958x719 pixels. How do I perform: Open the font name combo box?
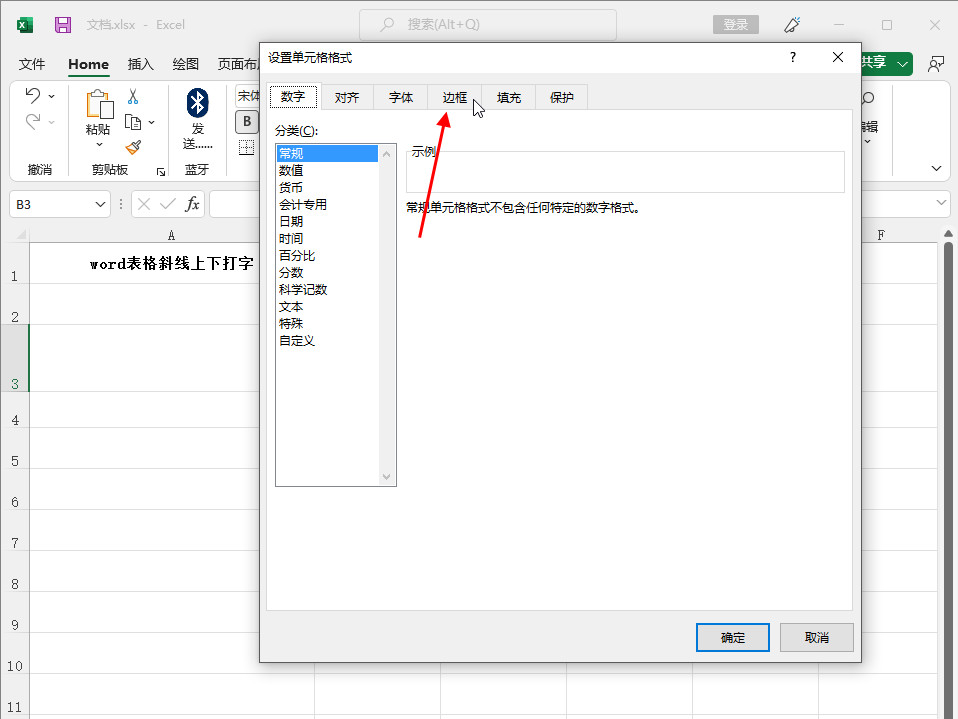(247, 96)
